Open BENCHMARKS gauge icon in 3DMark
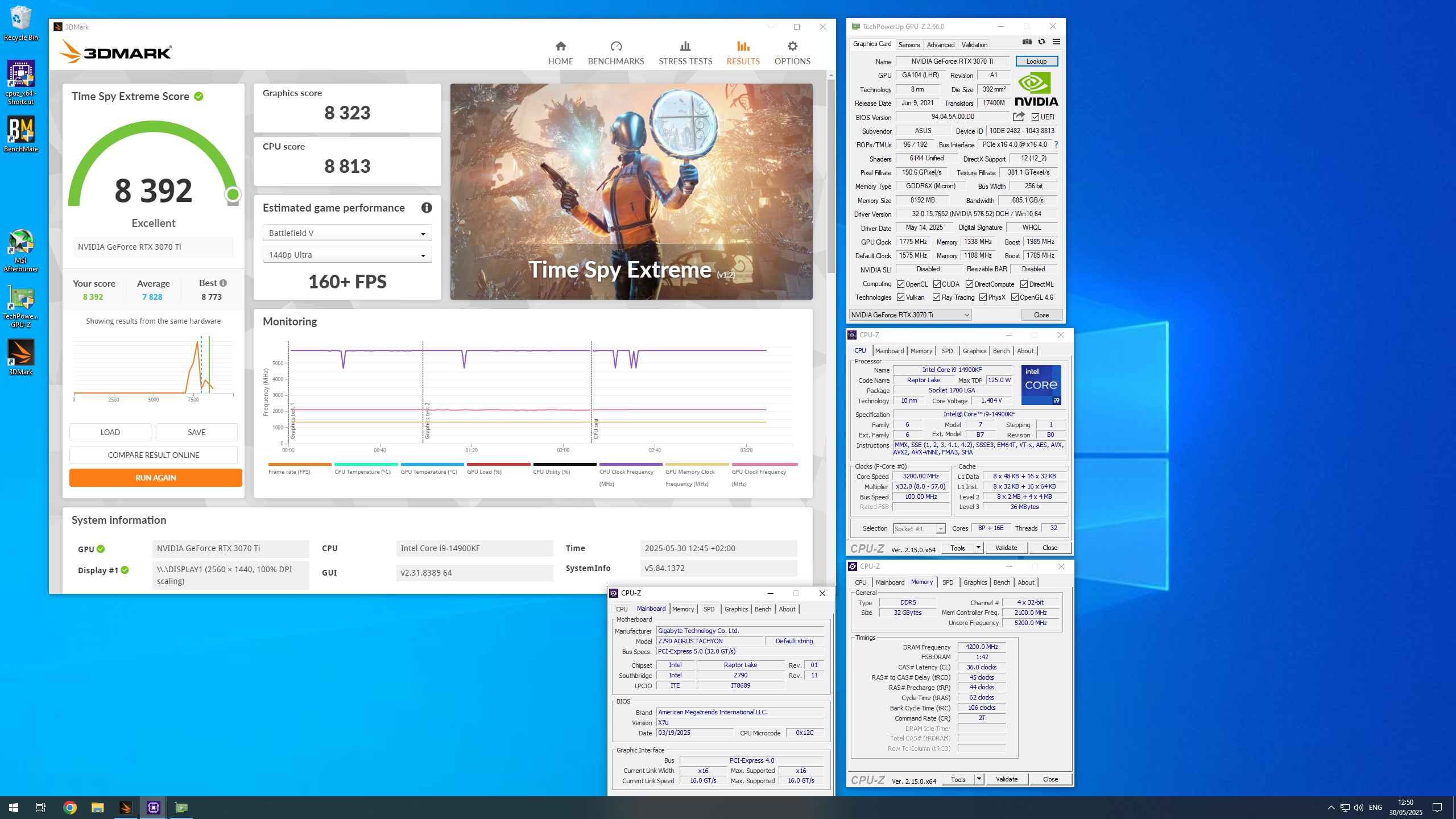1456x819 pixels. coord(616,45)
